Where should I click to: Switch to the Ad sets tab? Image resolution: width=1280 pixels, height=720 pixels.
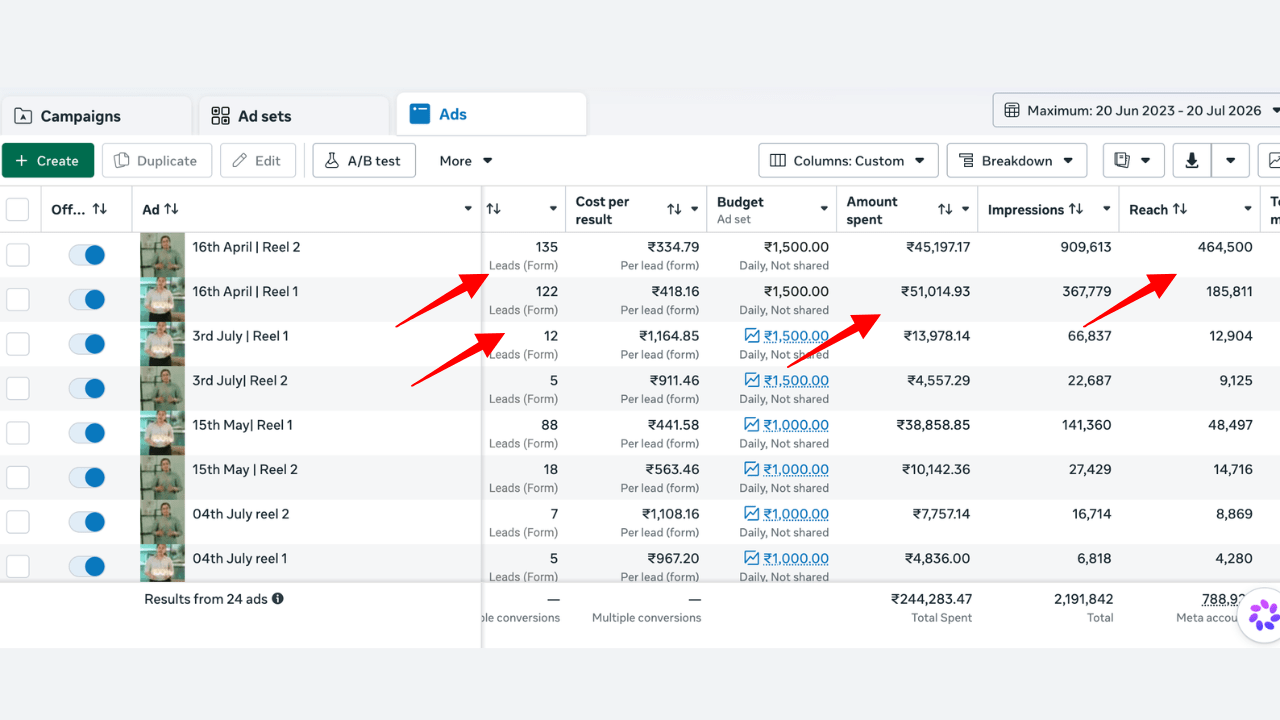pyautogui.click(x=294, y=116)
